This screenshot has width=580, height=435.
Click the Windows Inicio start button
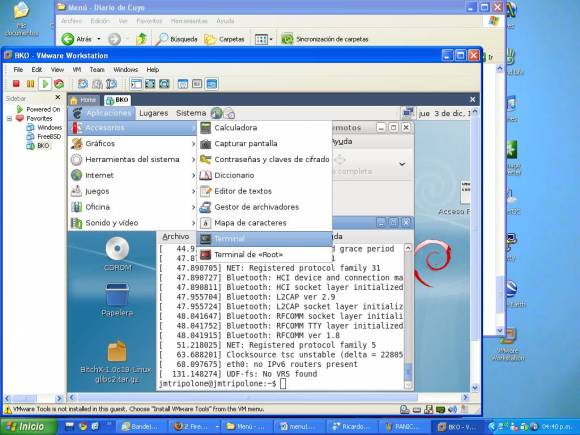29,426
